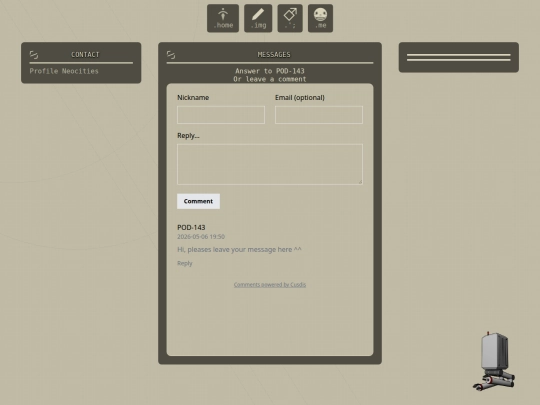The image size is (540, 405).
Task: Open Comments powered by Cusdis link
Action: click(270, 284)
